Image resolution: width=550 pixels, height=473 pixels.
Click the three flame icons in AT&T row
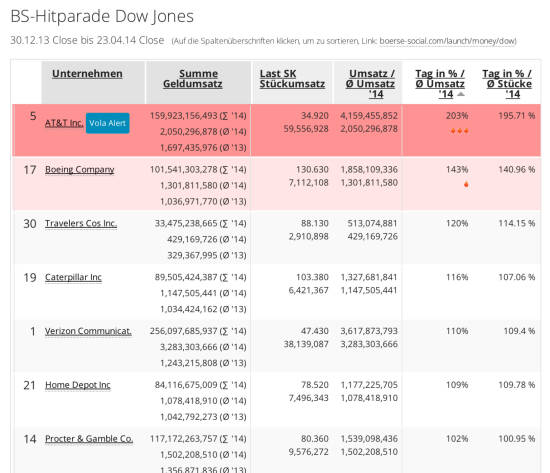point(460,131)
